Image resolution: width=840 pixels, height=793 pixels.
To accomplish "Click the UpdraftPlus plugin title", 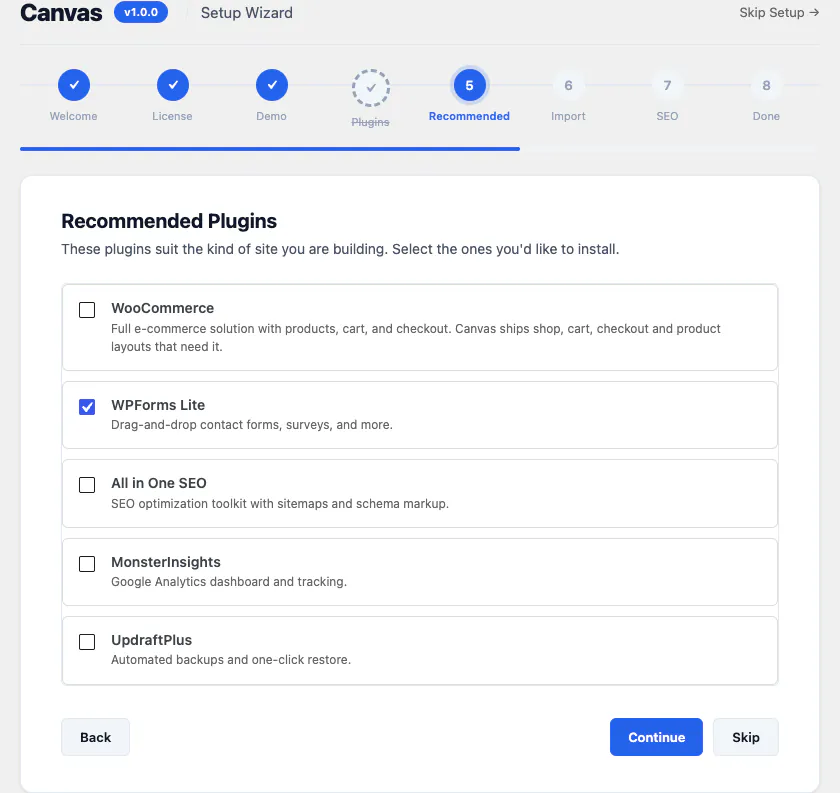I will [x=152, y=640].
